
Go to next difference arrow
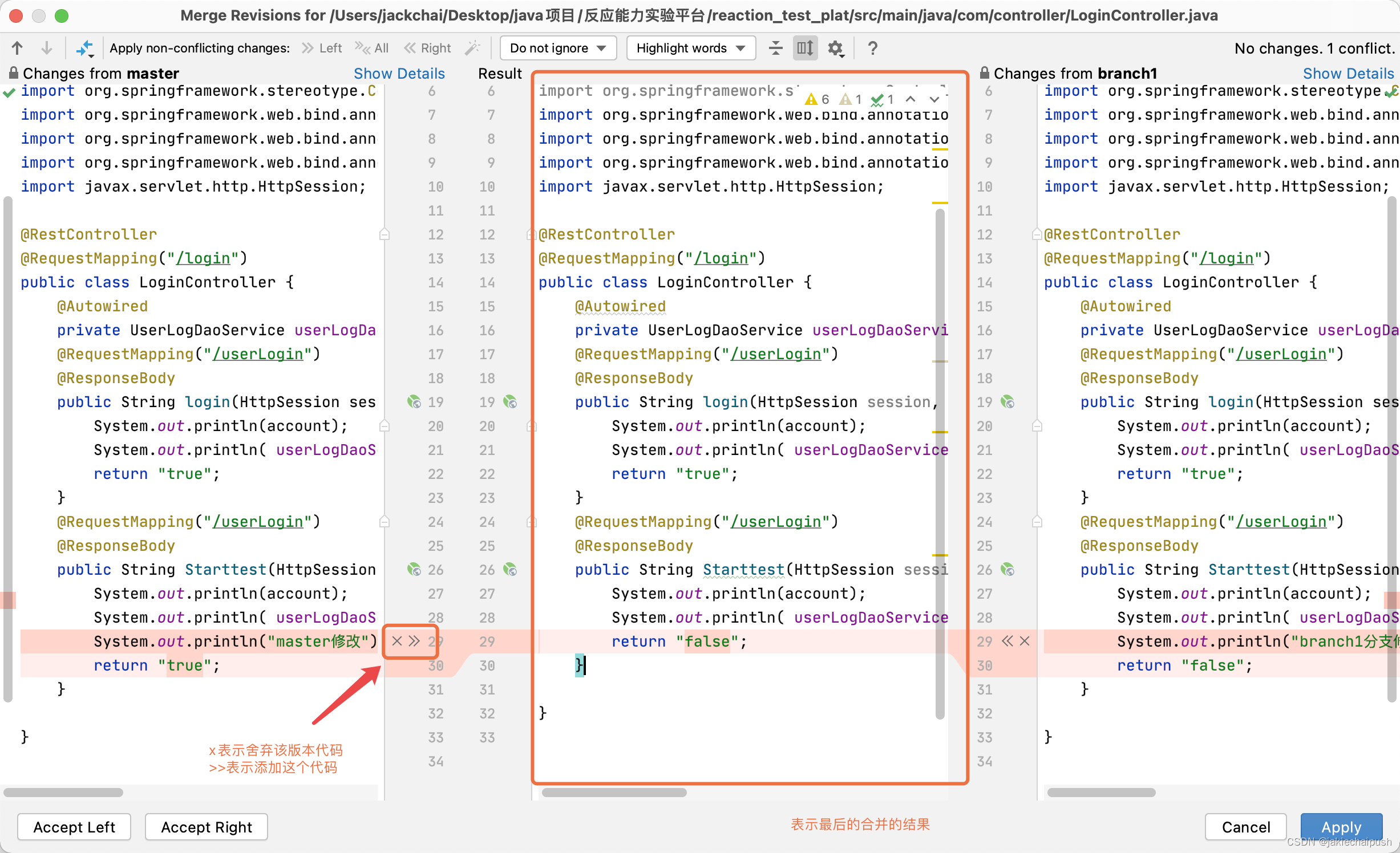click(47, 48)
